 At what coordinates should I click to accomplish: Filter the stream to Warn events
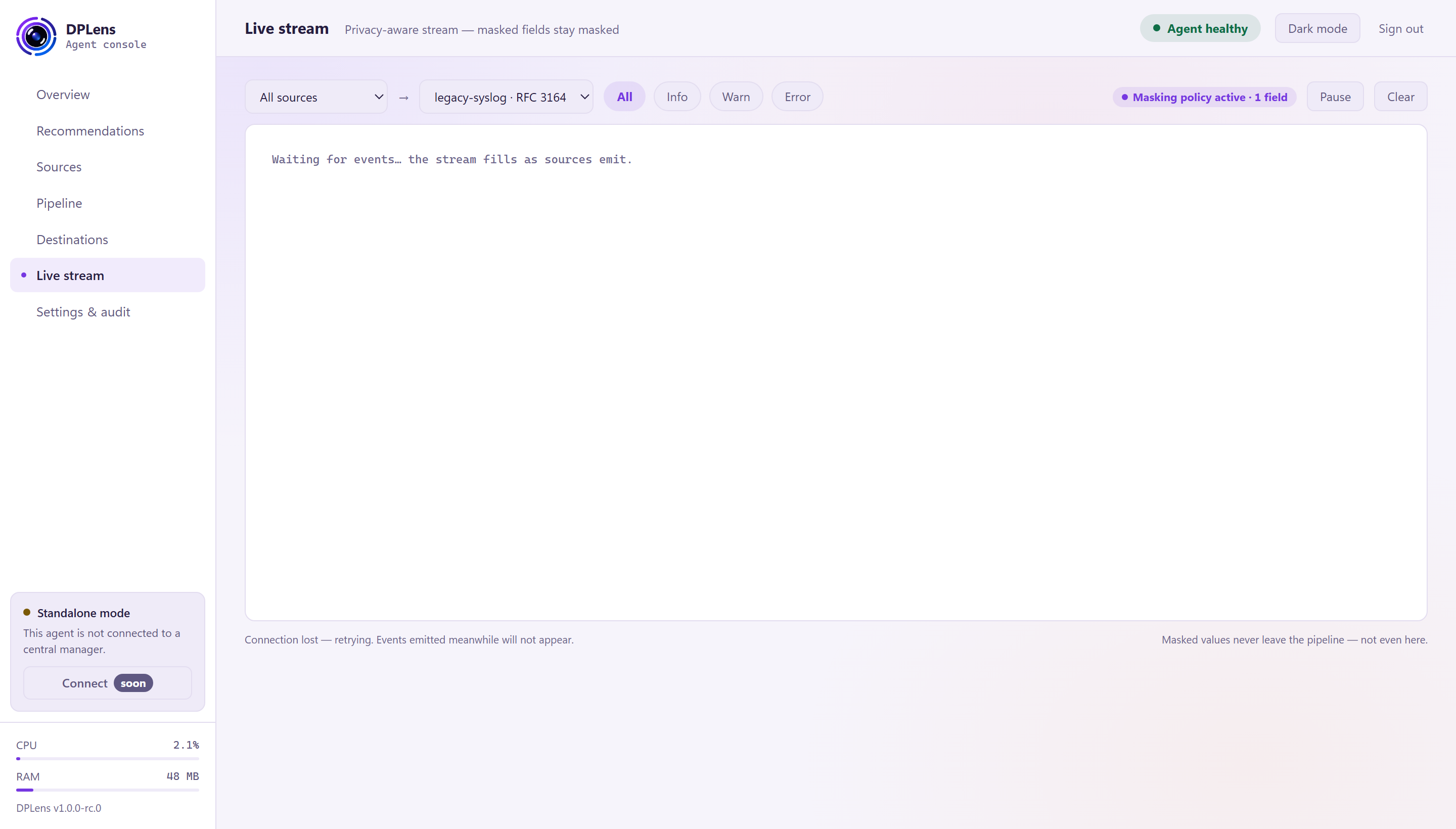[736, 97]
